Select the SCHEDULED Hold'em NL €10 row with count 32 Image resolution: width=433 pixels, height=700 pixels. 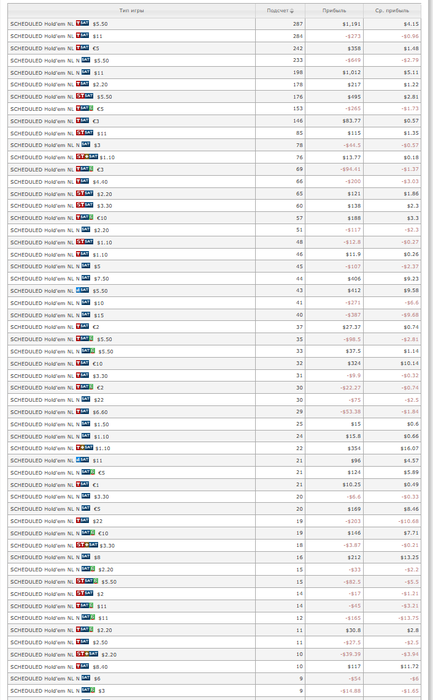(x=214, y=363)
